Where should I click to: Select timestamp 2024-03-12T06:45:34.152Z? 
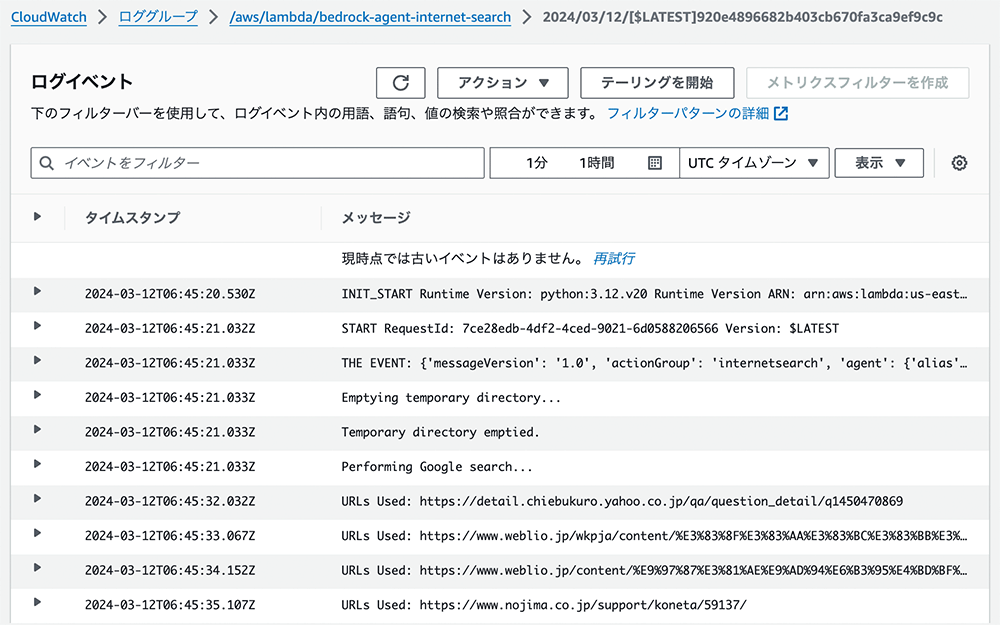point(170,570)
